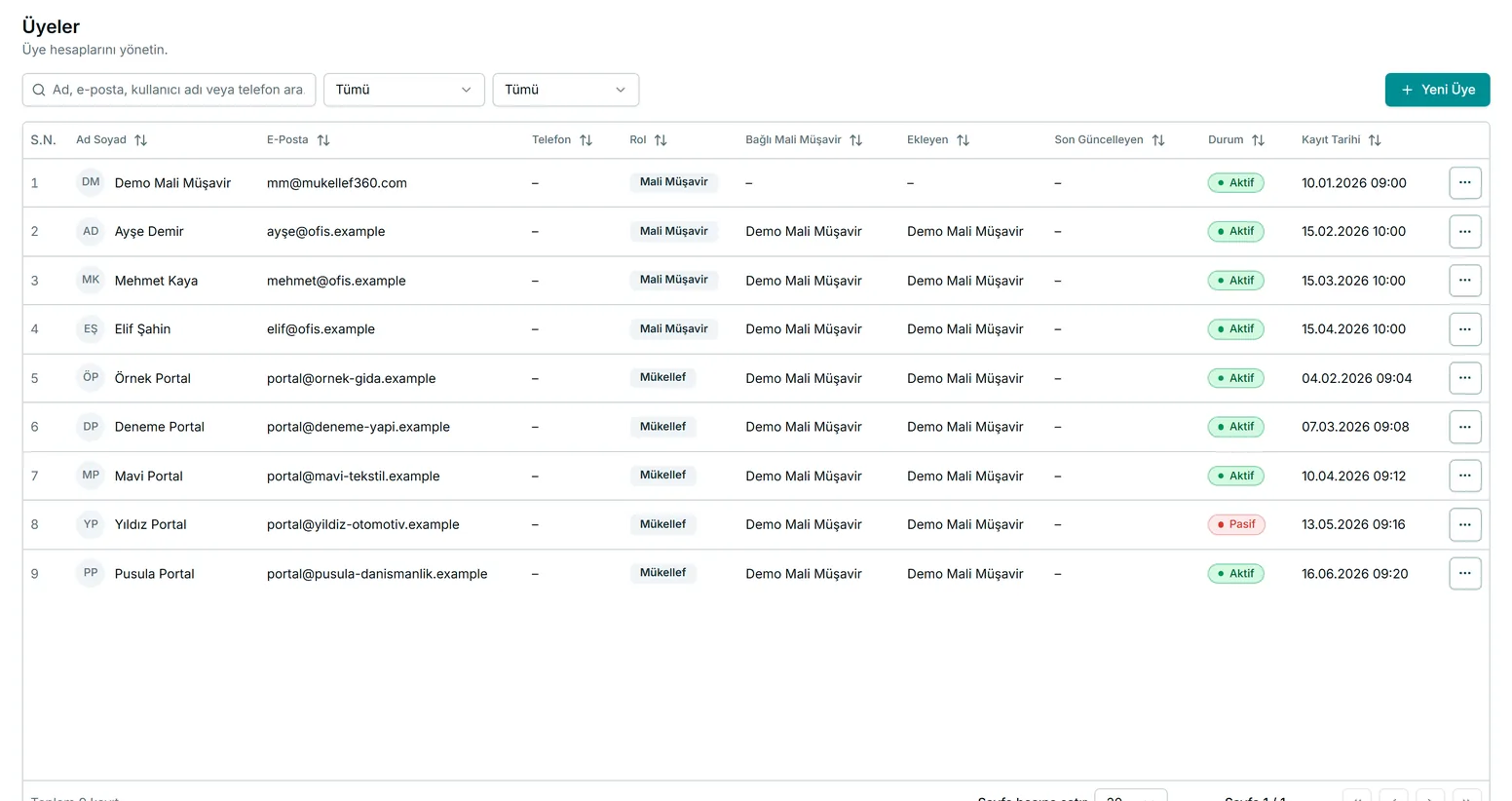This screenshot has height=801, width=1512.
Task: Click portal@ornek-gida.example email cell
Action: pyautogui.click(x=351, y=378)
